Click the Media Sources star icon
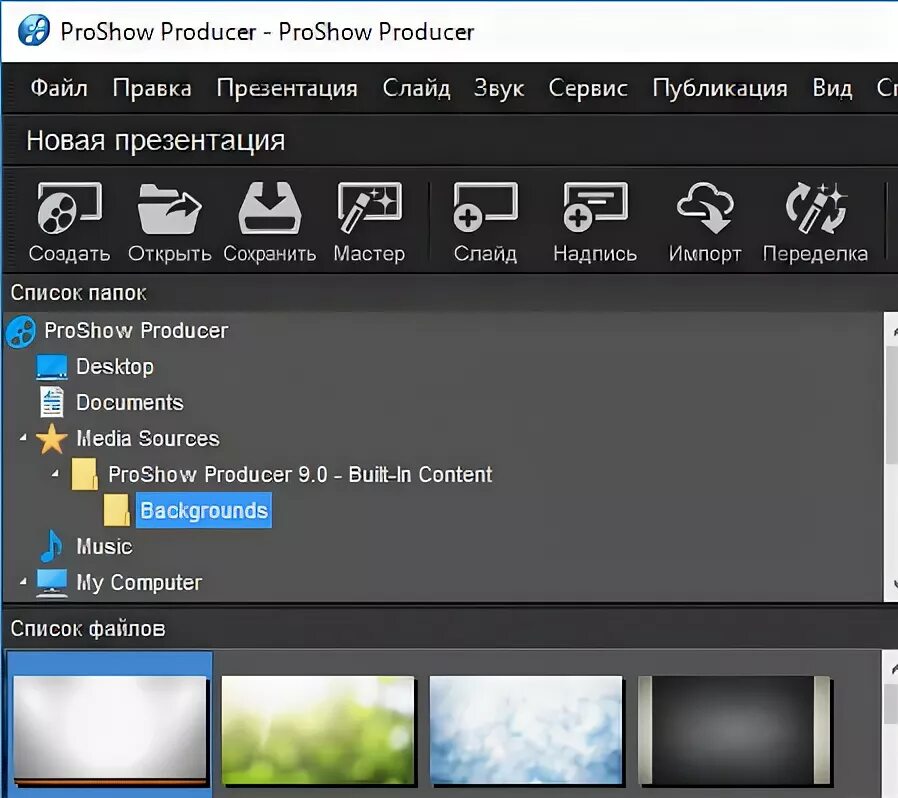Image resolution: width=898 pixels, height=798 pixels. click(52, 439)
